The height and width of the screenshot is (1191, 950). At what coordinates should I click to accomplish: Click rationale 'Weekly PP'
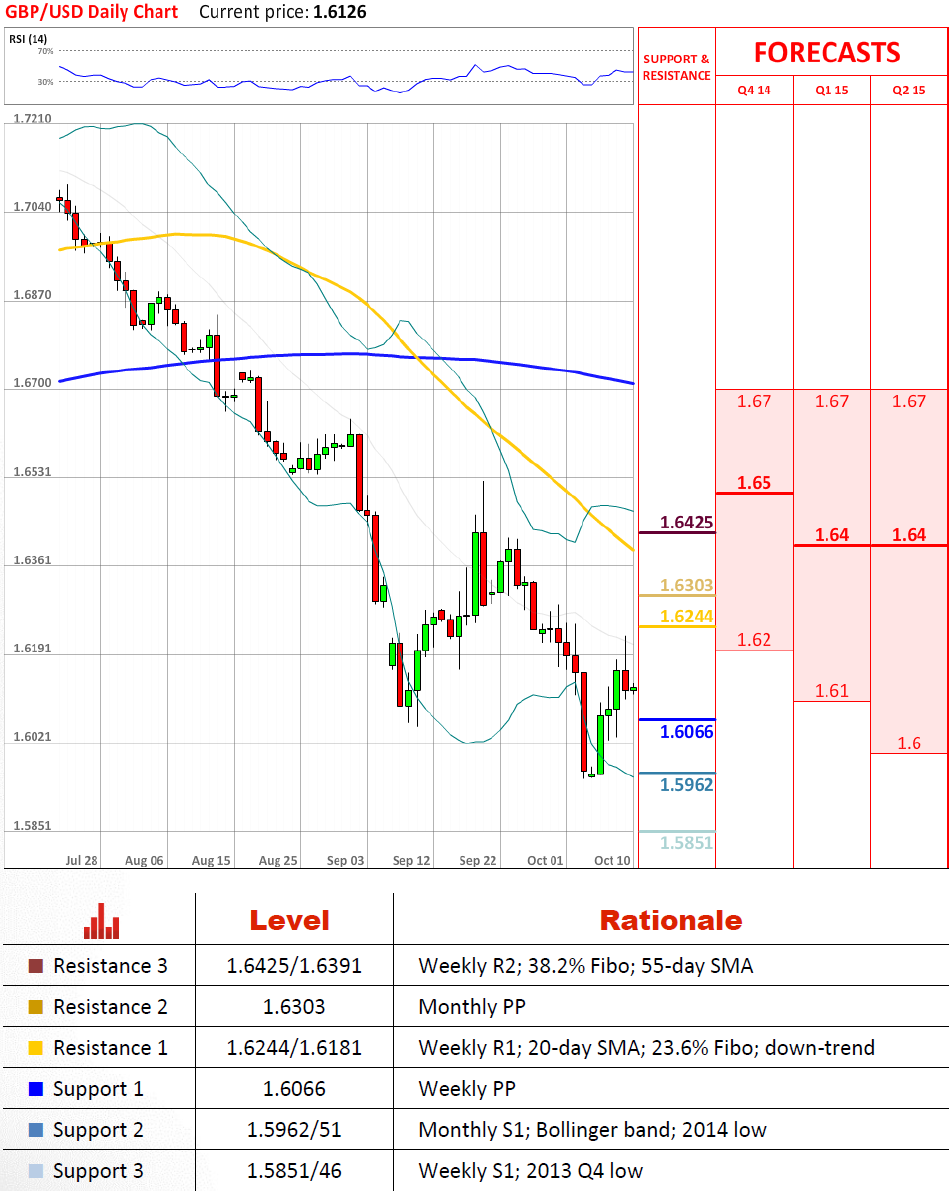pos(467,1090)
